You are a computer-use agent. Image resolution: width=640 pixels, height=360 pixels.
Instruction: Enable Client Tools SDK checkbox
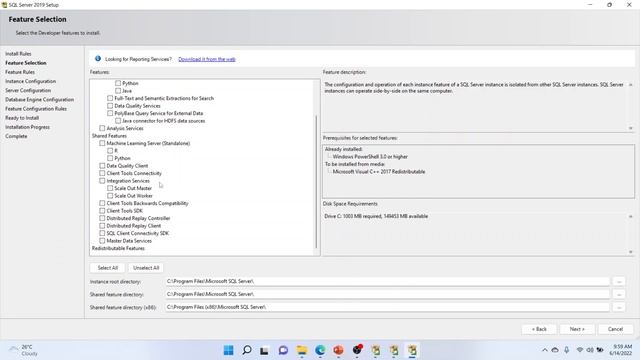coord(102,211)
